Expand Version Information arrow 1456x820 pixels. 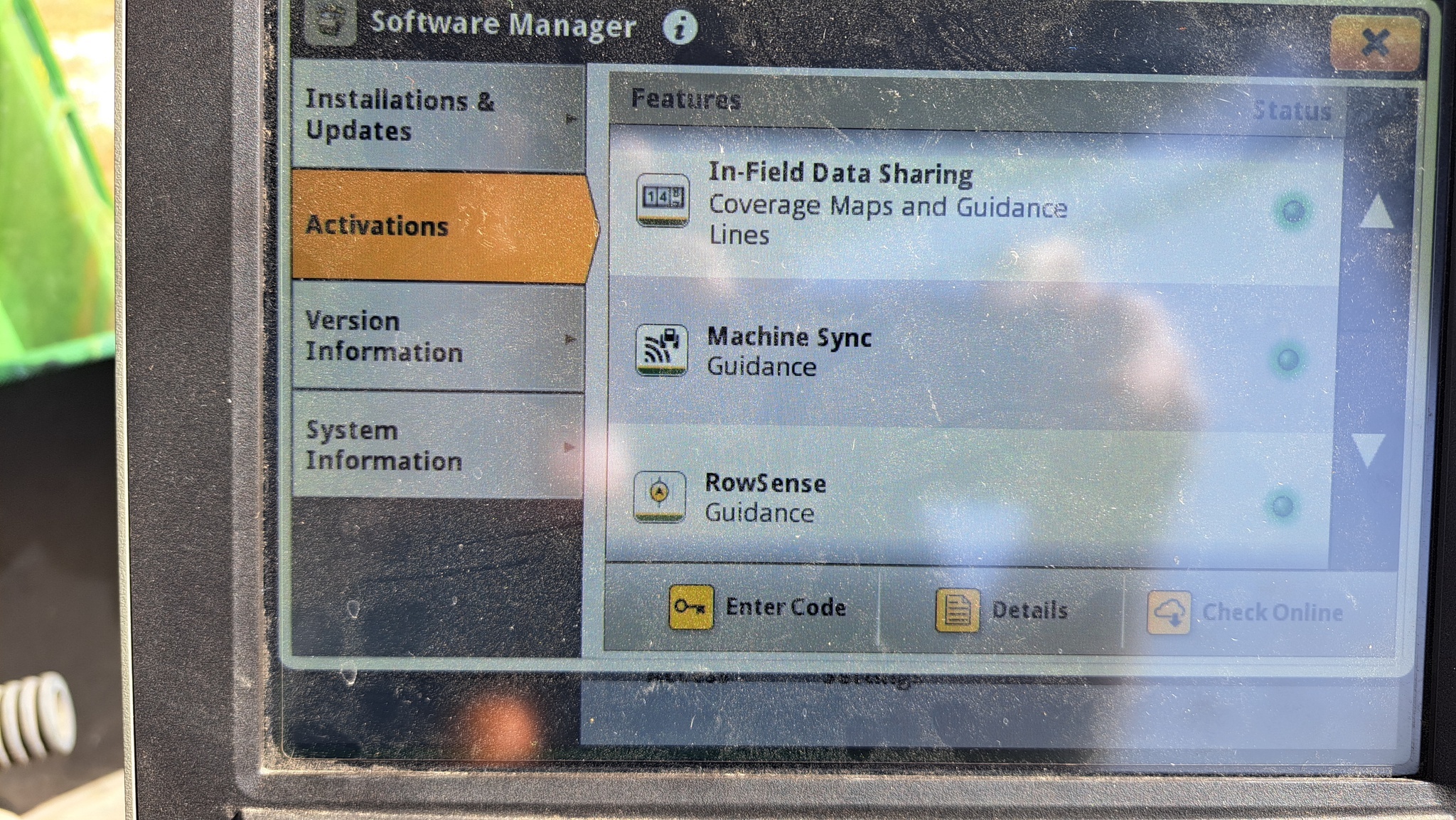[x=570, y=339]
